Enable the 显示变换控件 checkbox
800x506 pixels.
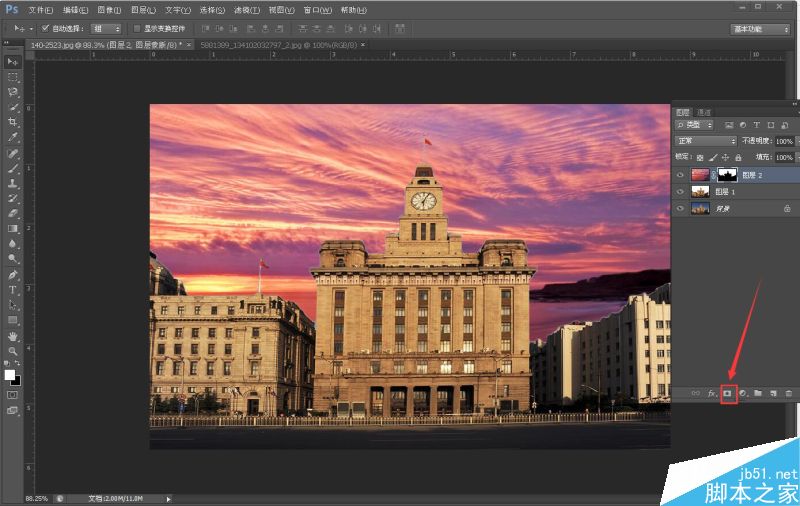click(137, 29)
